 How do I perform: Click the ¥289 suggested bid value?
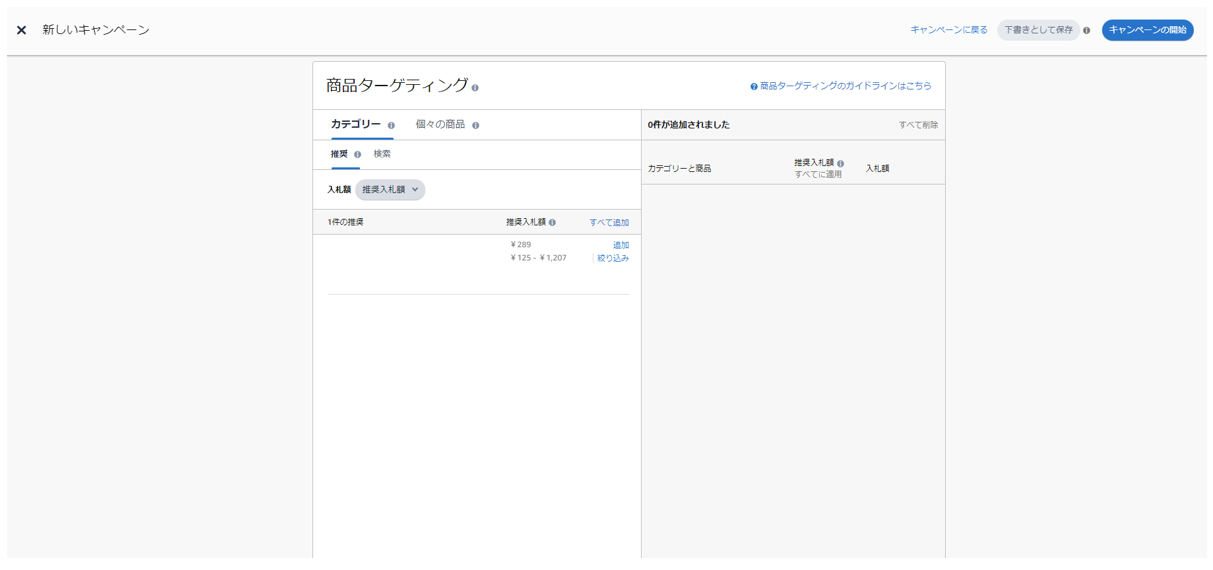pyautogui.click(x=521, y=245)
